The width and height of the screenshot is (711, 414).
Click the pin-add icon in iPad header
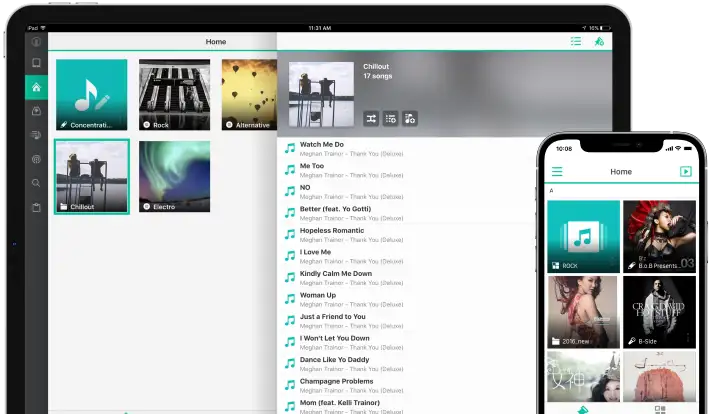tap(599, 42)
